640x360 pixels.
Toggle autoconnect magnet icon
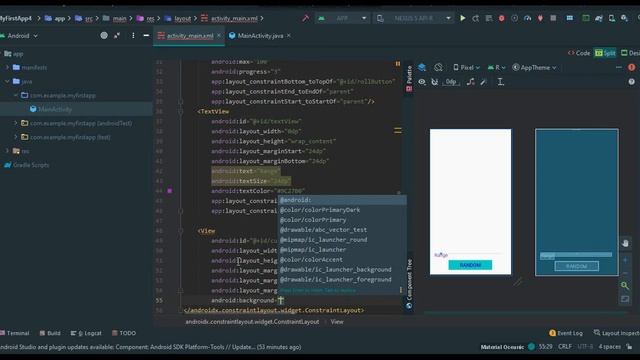click(435, 82)
